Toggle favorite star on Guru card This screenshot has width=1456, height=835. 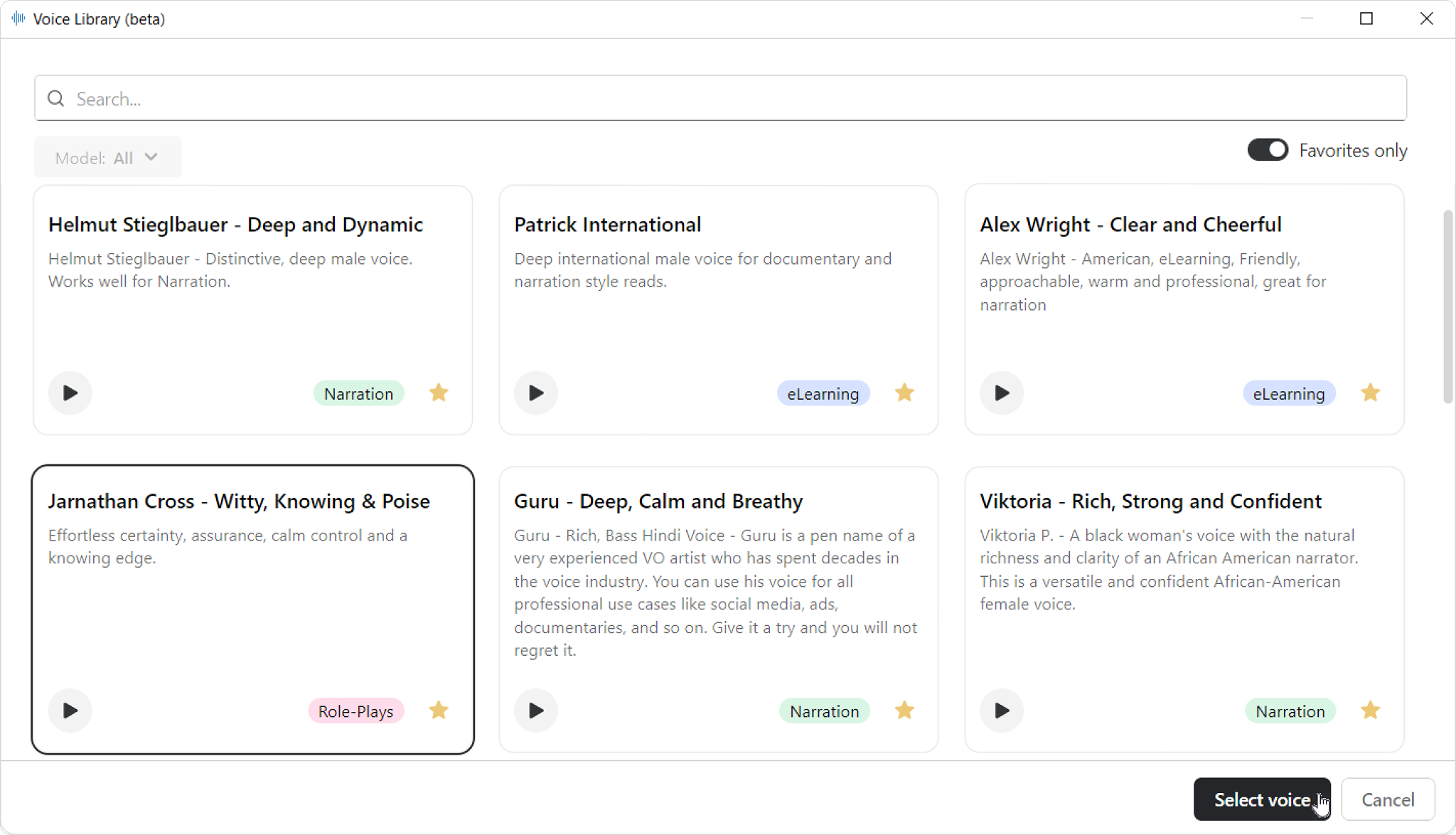904,710
